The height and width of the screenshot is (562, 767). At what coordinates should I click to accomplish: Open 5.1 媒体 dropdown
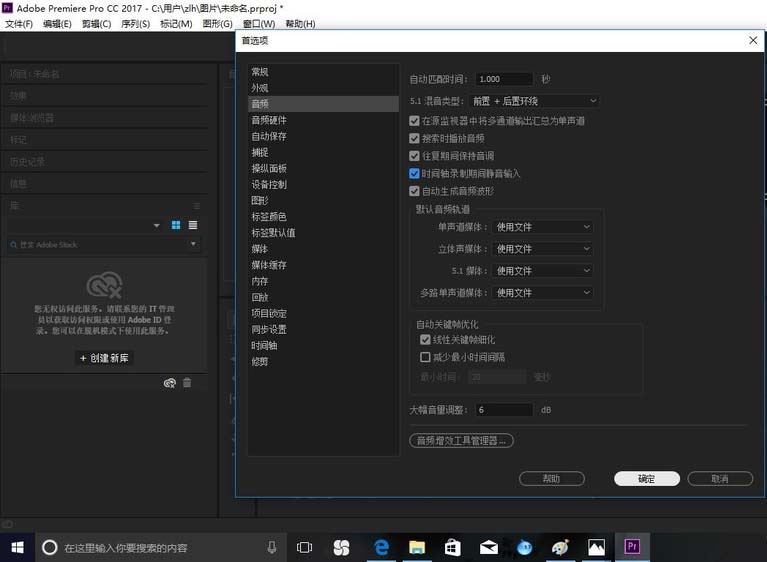542,270
